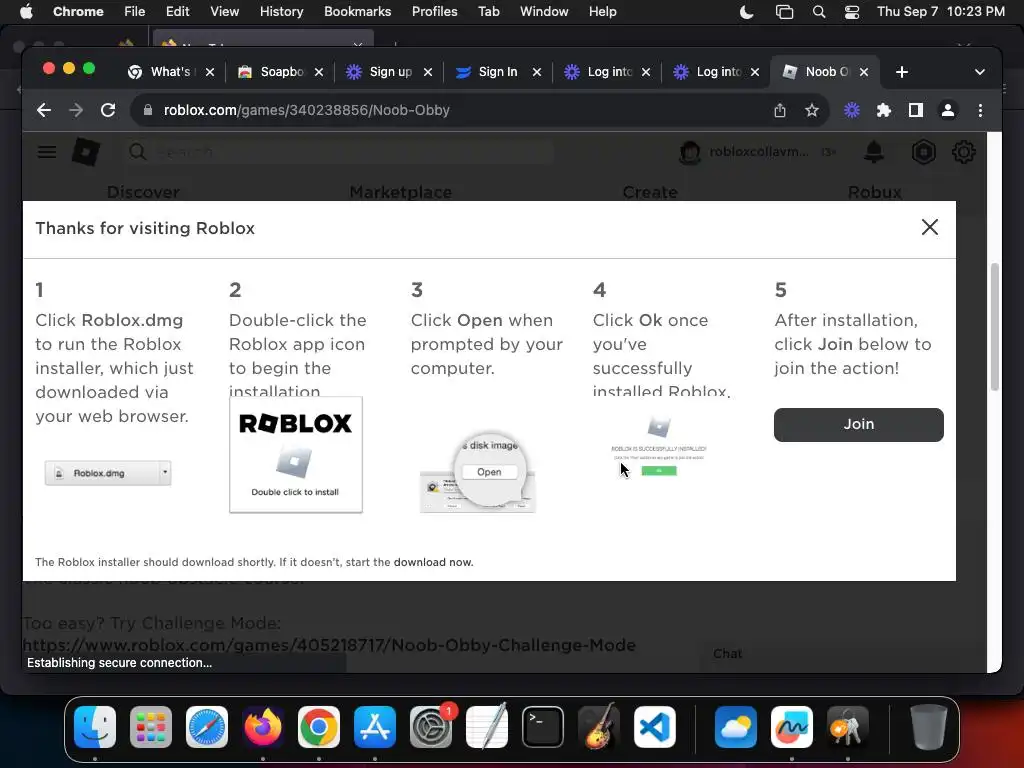1024x768 pixels.
Task: Click the Double click to install image
Action: (296, 455)
